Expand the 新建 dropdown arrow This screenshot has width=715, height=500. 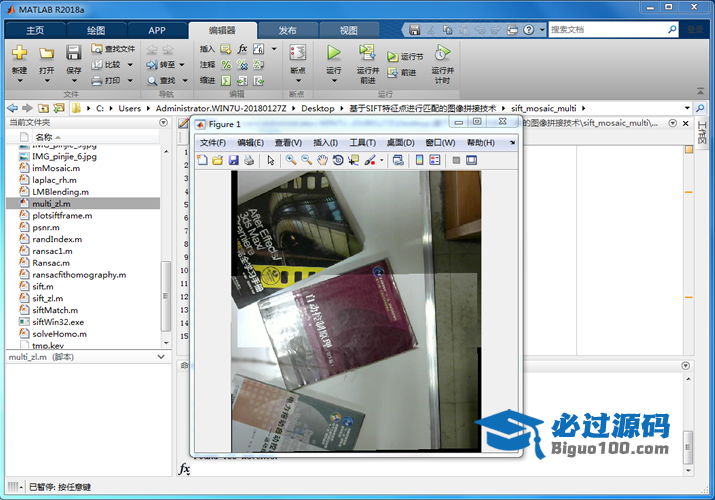point(20,81)
